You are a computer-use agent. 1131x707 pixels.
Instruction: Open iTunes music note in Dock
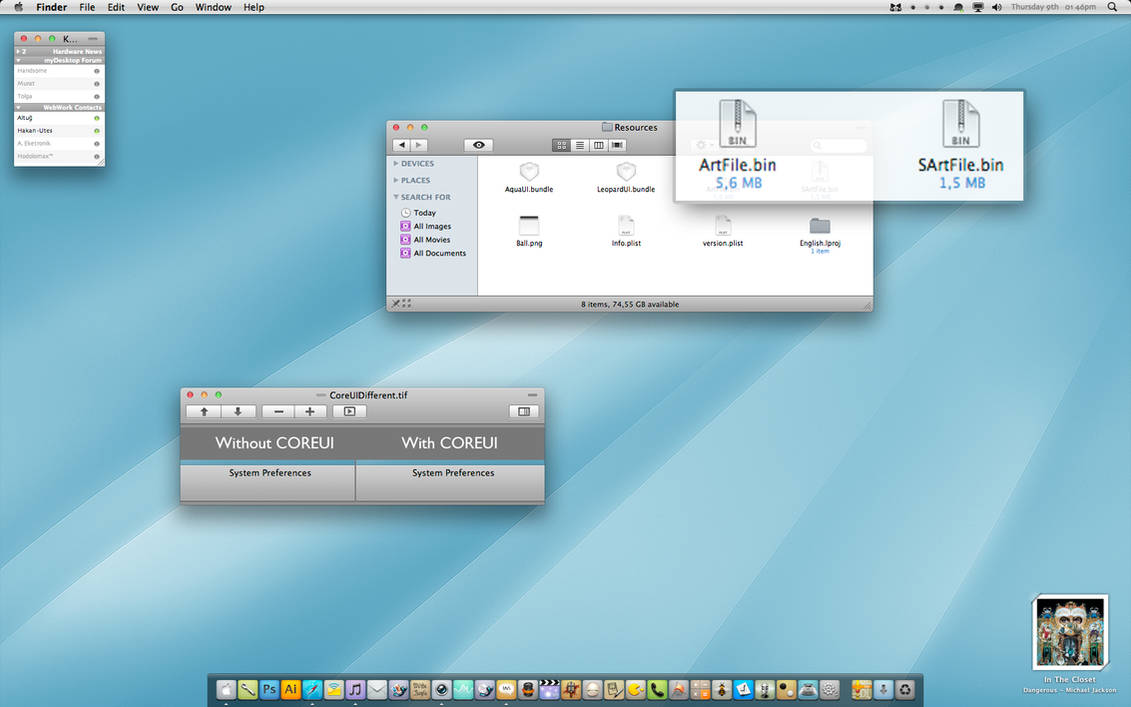[355, 690]
